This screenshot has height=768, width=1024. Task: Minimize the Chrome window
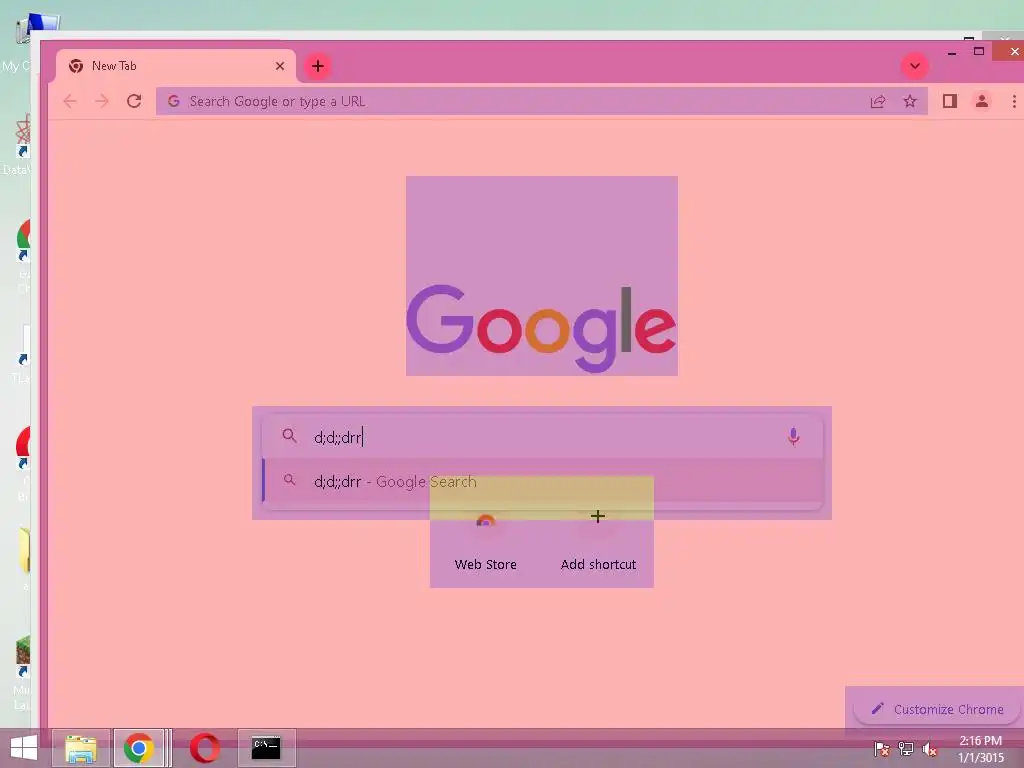(952, 52)
